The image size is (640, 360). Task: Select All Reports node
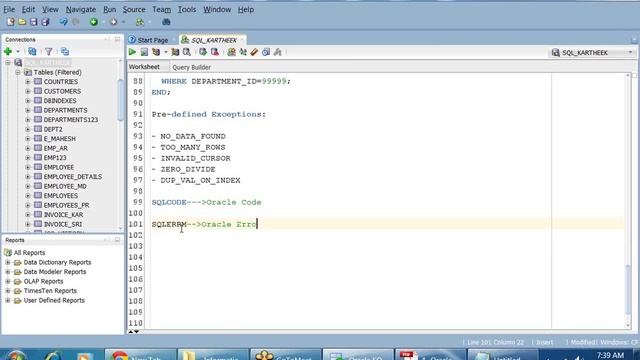coord(29,253)
